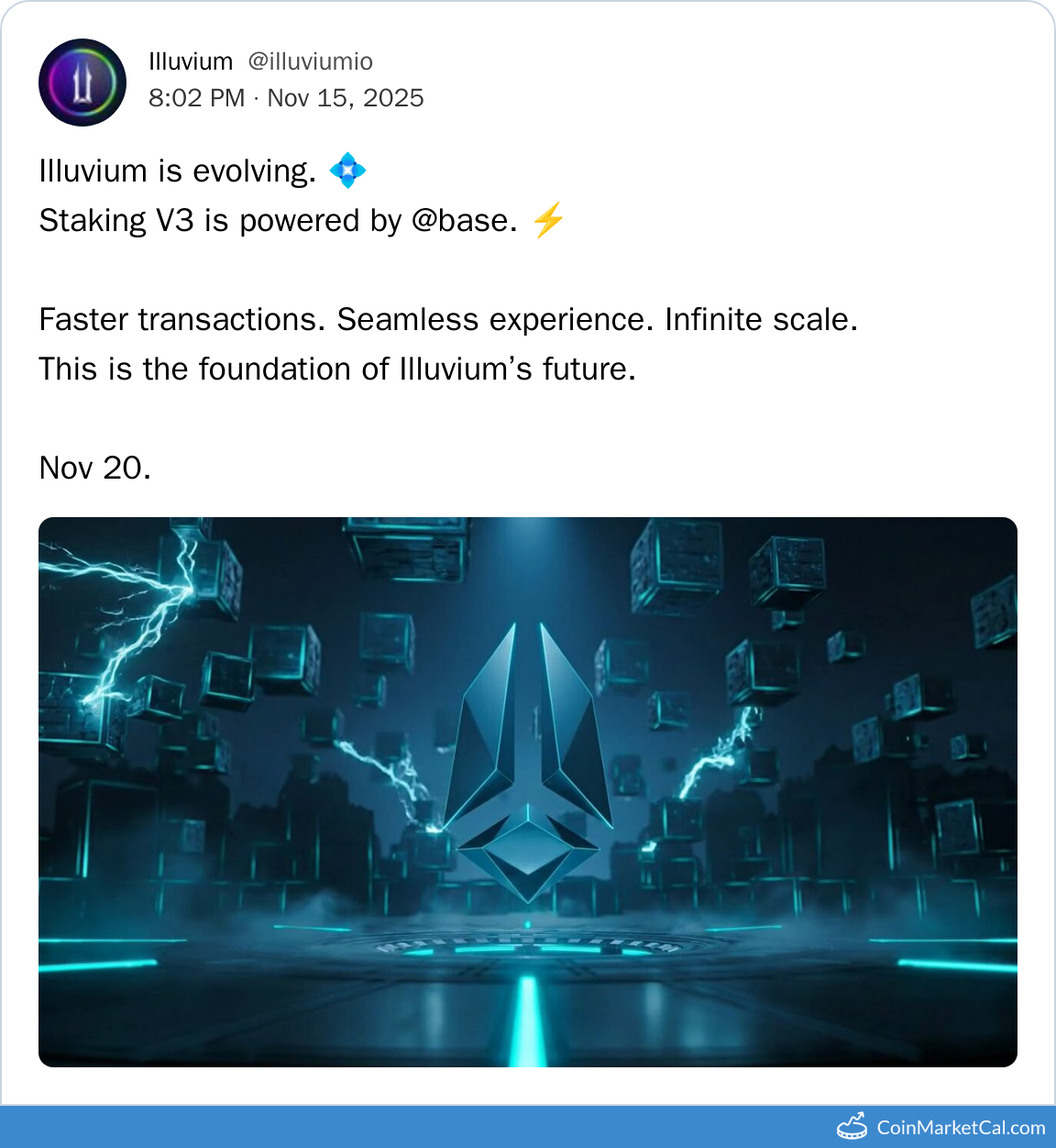This screenshot has height=1148, width=1056.
Task: Click the glowing circular platform in the image
Action: coord(527,944)
